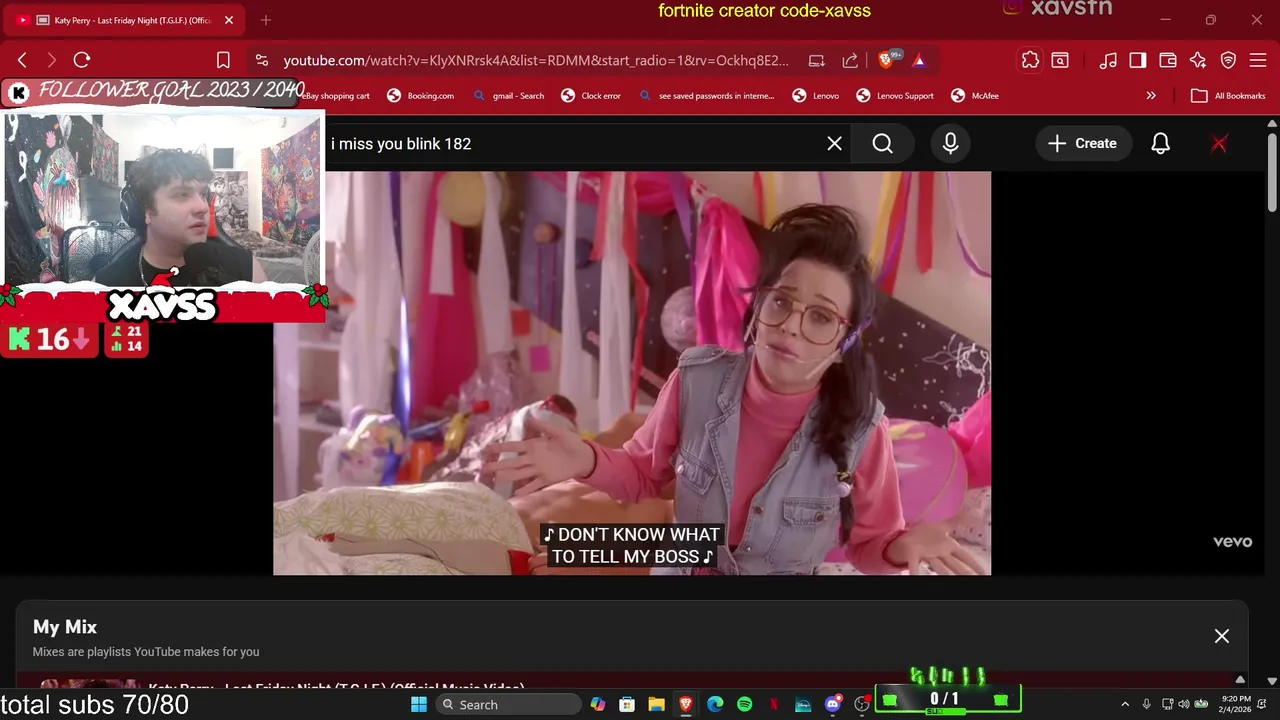Image resolution: width=1280 pixels, height=720 pixels.
Task: Open the clock showing 9:20 PM
Action: tap(1237, 704)
